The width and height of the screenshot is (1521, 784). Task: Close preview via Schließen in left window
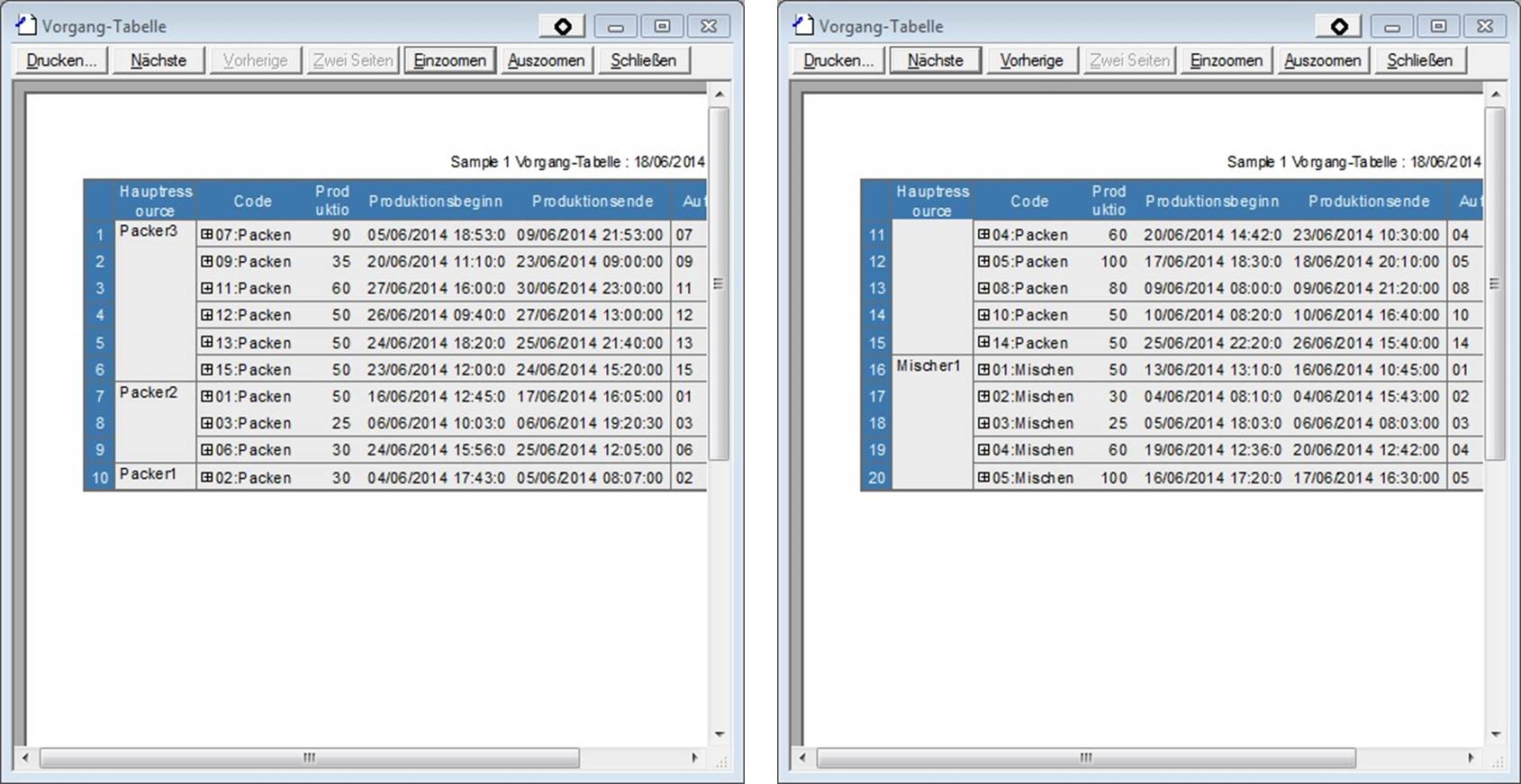pos(643,60)
